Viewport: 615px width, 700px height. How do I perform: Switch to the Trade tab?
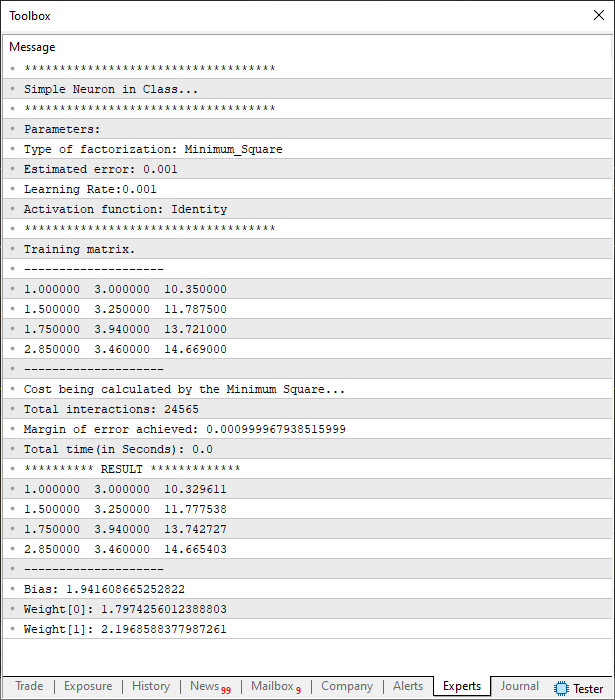coord(29,686)
